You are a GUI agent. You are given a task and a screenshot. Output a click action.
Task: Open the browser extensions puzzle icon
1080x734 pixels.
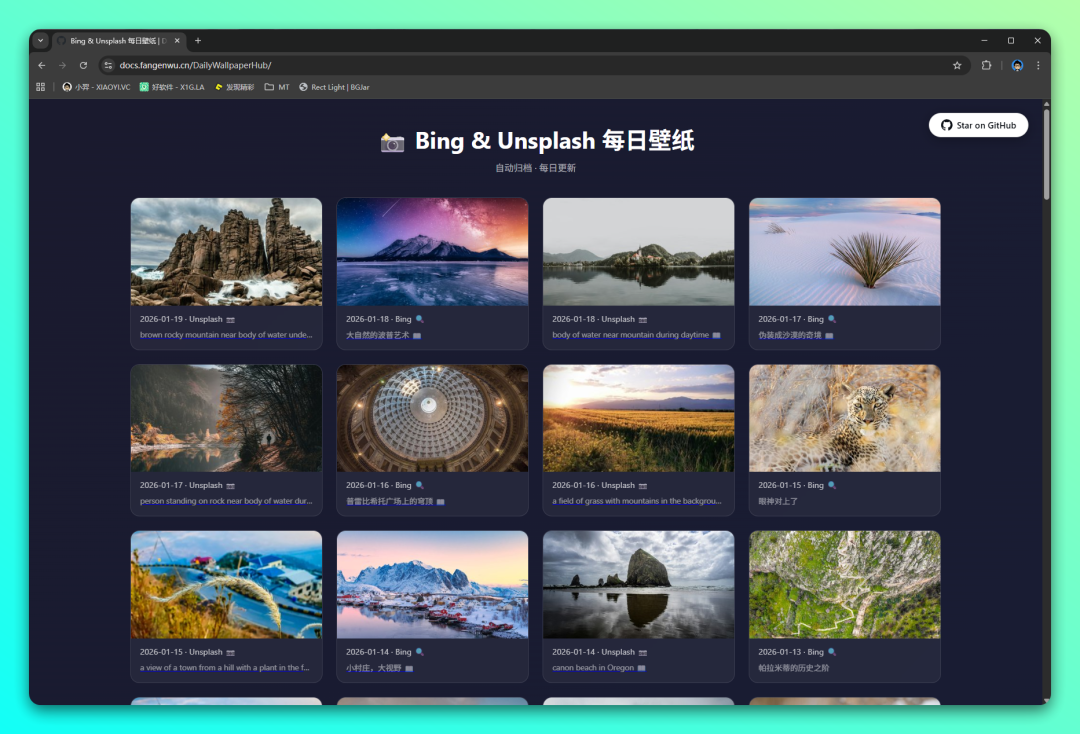pyautogui.click(x=986, y=65)
